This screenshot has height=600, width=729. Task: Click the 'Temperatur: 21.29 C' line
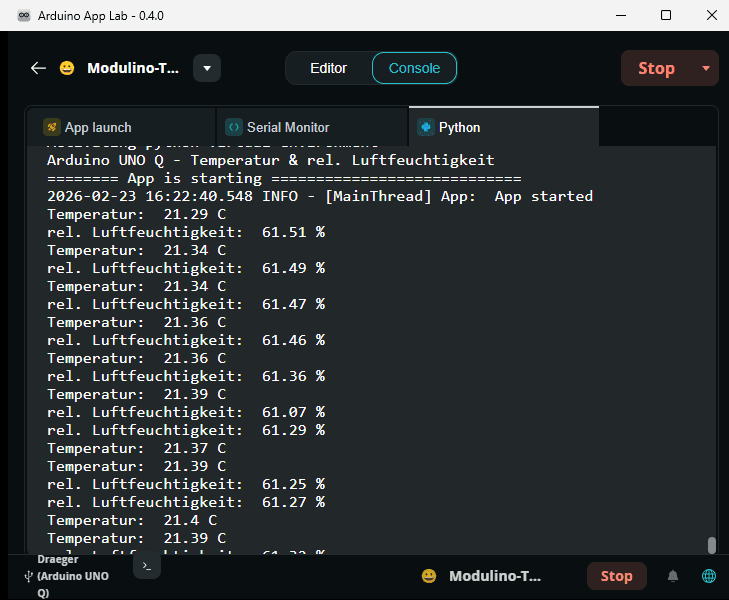coord(136,214)
